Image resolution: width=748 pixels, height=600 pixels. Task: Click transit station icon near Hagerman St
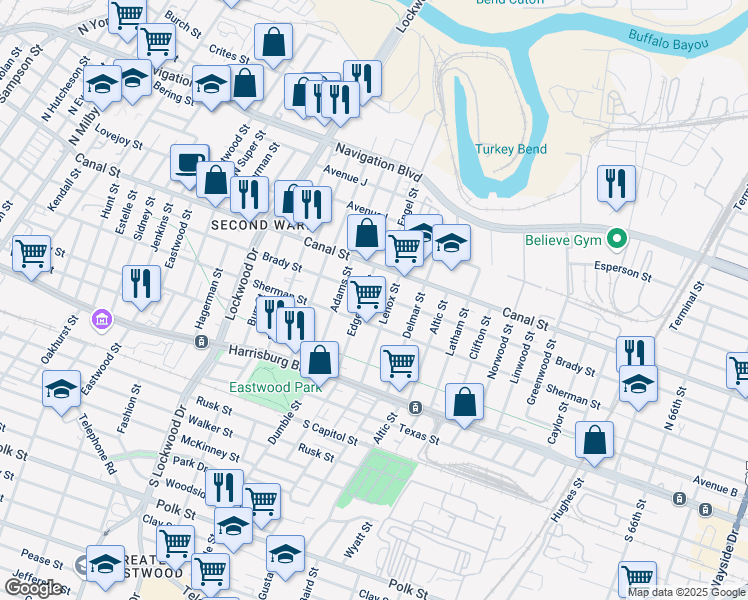202,341
